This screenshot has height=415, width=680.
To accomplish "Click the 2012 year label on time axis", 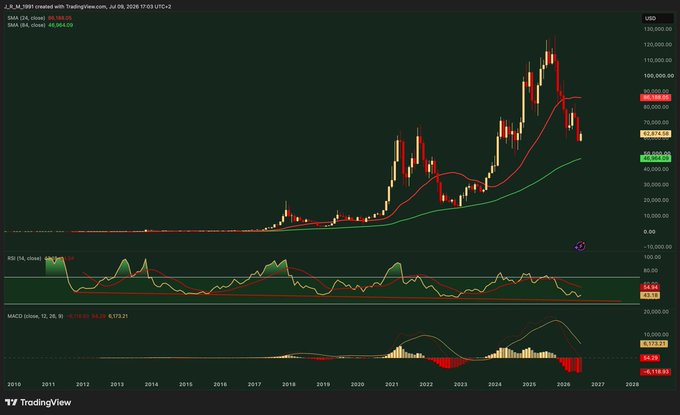I will tap(83, 384).
